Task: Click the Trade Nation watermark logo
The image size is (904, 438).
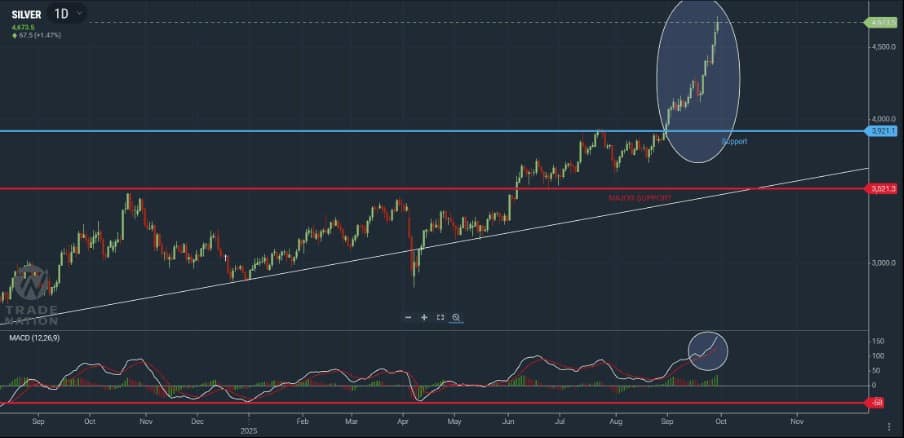Action: click(x=31, y=296)
